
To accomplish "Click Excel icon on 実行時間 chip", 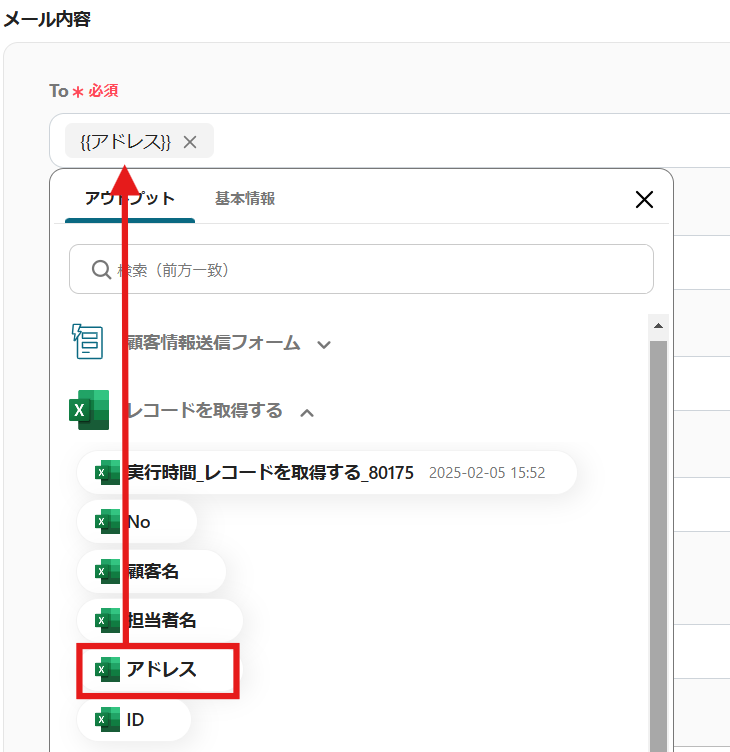I will [x=107, y=473].
